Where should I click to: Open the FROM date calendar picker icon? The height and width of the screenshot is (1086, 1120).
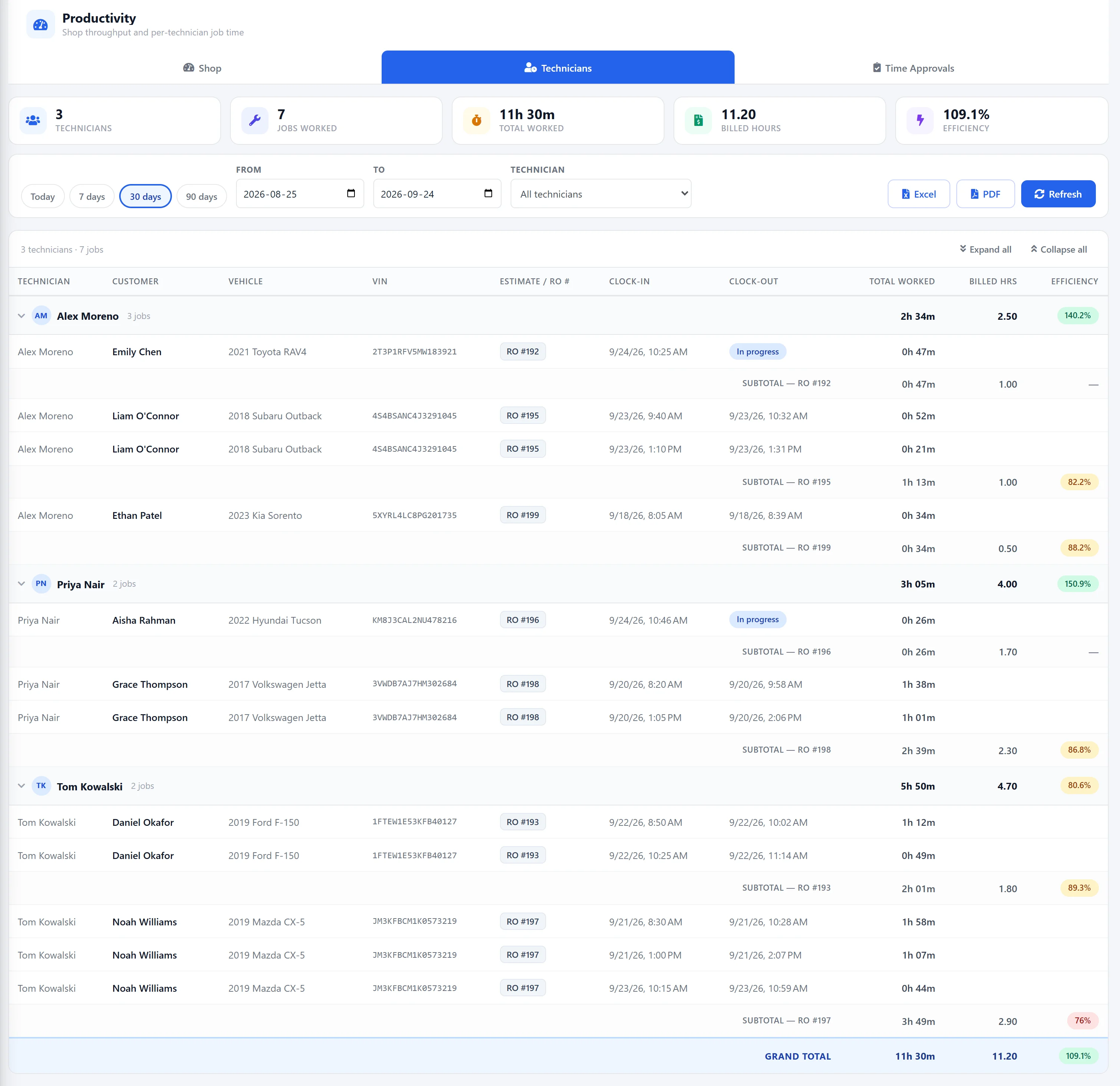coord(351,194)
